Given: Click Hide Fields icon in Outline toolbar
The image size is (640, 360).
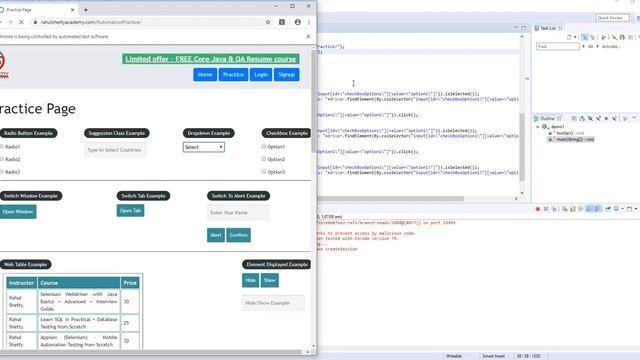Looking at the screenshot, I should click(x=590, y=119).
